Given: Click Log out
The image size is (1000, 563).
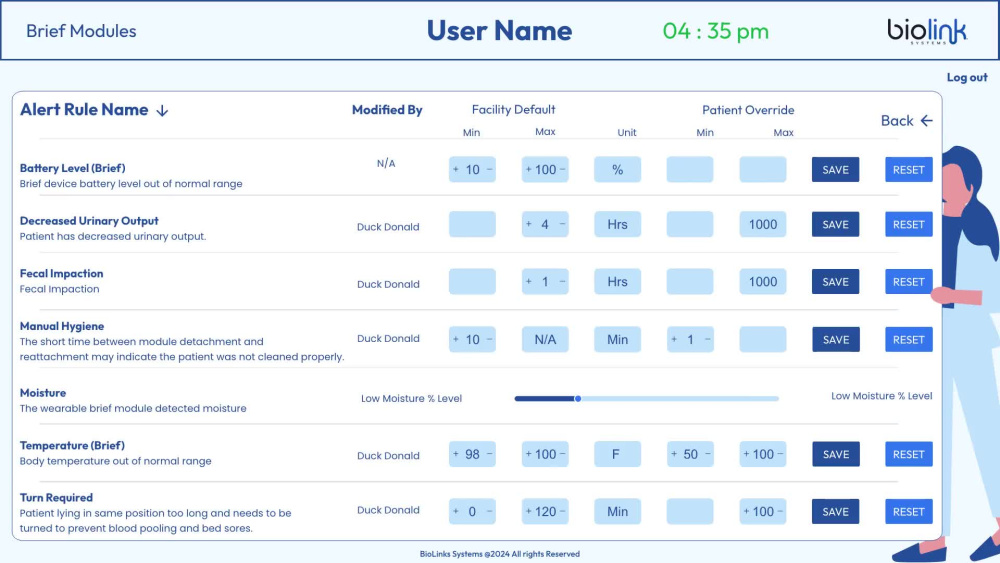Looking at the screenshot, I should click(967, 77).
